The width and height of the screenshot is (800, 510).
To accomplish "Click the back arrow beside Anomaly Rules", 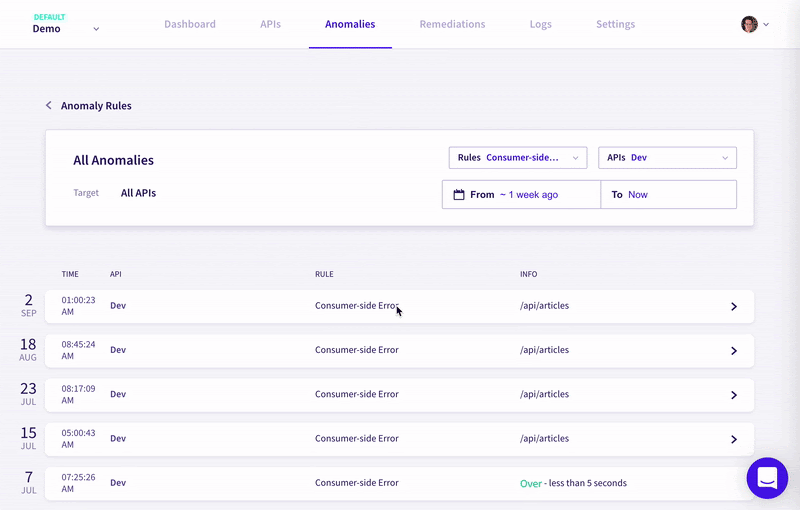I will coord(48,106).
